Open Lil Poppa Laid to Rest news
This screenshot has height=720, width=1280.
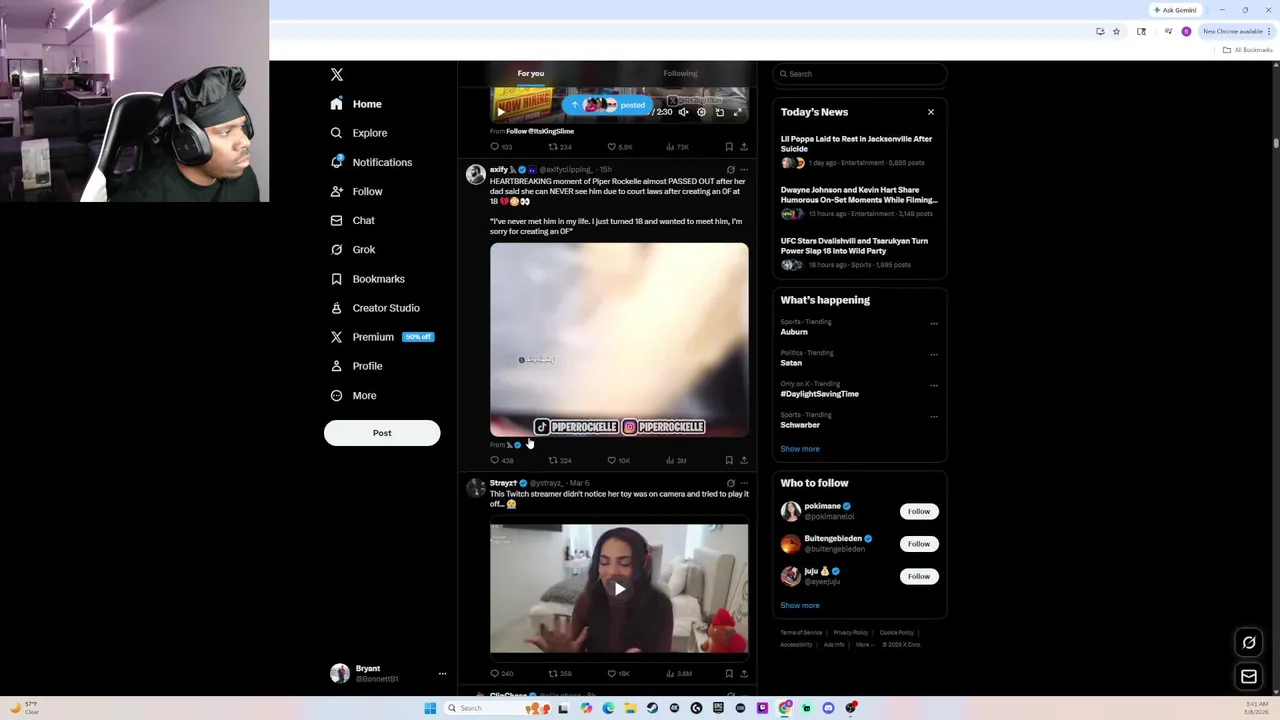[x=859, y=150]
